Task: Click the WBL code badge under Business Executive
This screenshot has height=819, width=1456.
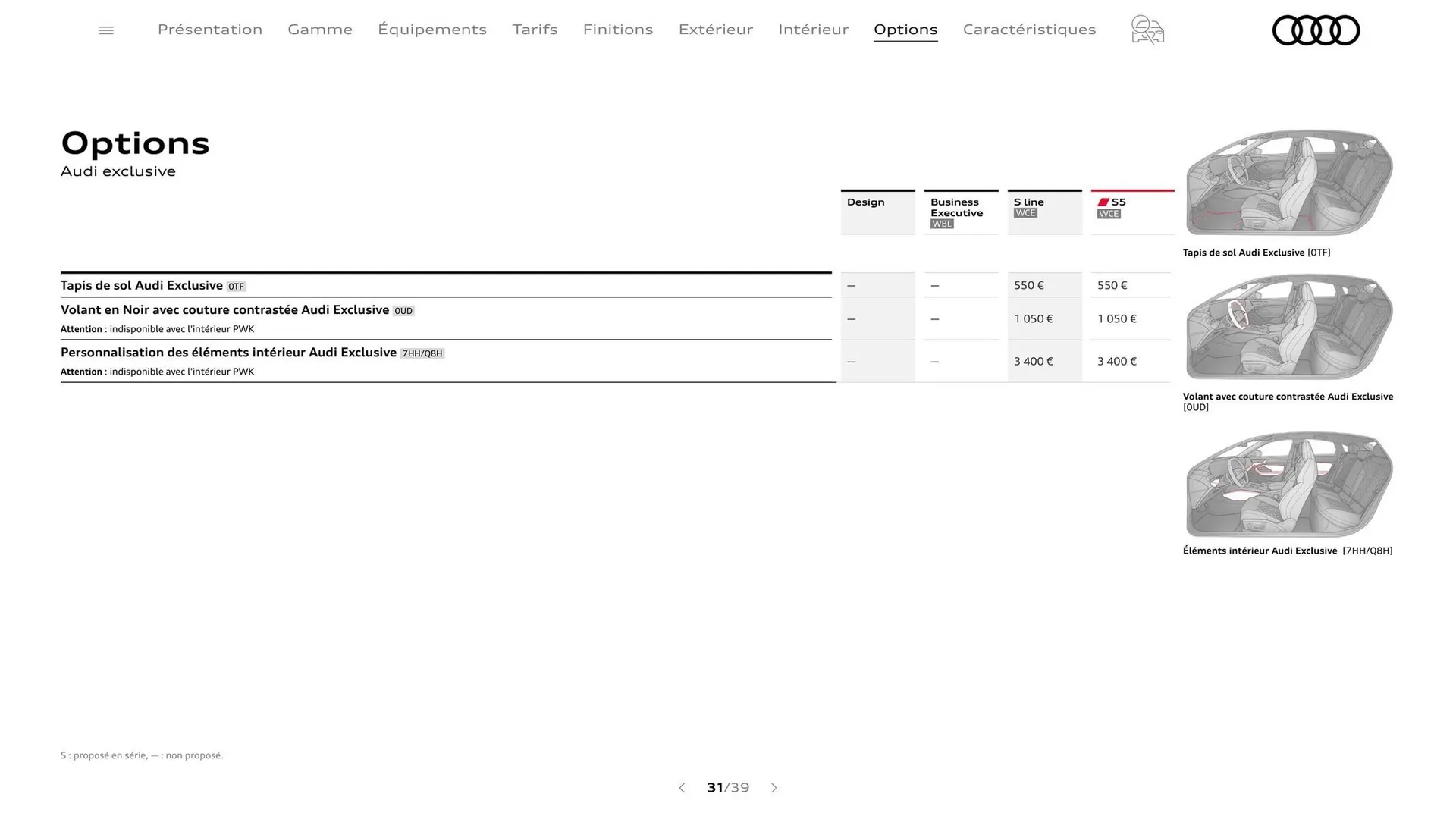Action: [x=942, y=224]
